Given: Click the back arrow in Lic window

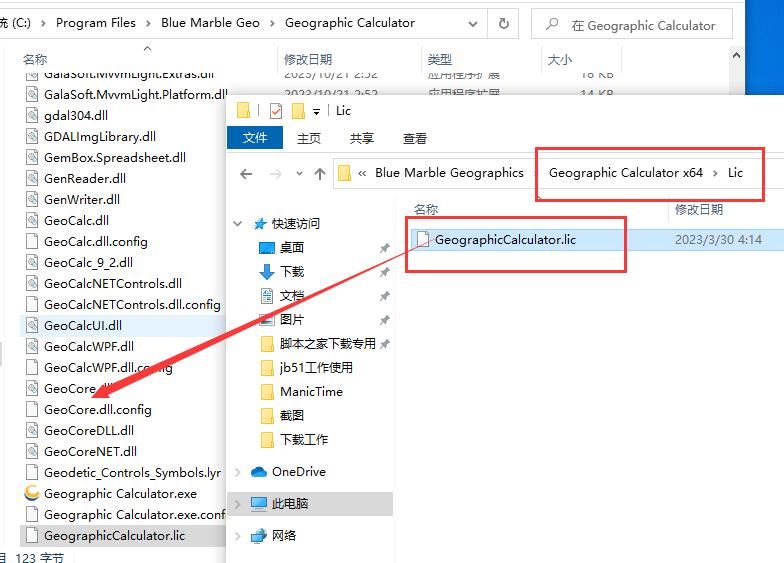Looking at the screenshot, I should pyautogui.click(x=246, y=174).
